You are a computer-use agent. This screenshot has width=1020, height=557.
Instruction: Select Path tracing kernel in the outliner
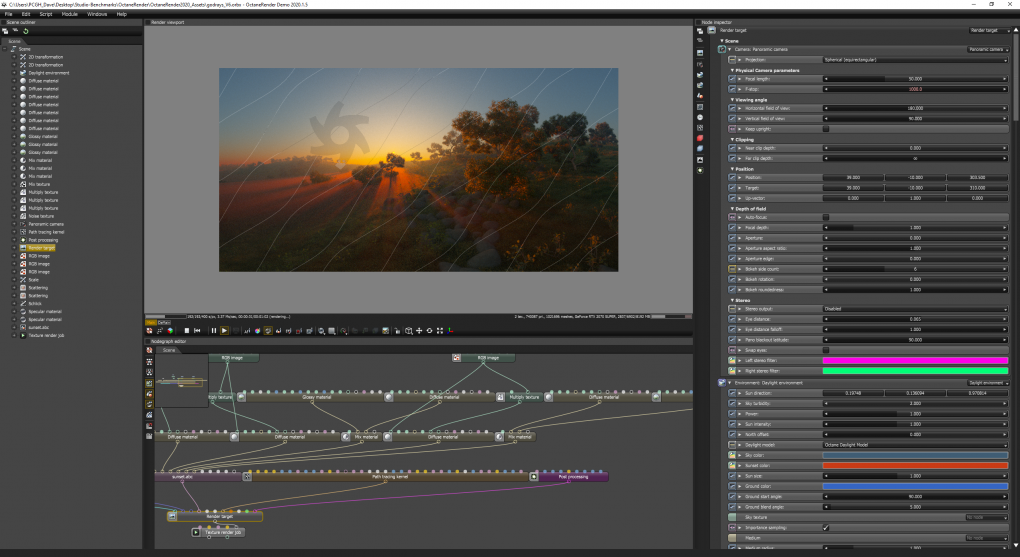coord(46,232)
